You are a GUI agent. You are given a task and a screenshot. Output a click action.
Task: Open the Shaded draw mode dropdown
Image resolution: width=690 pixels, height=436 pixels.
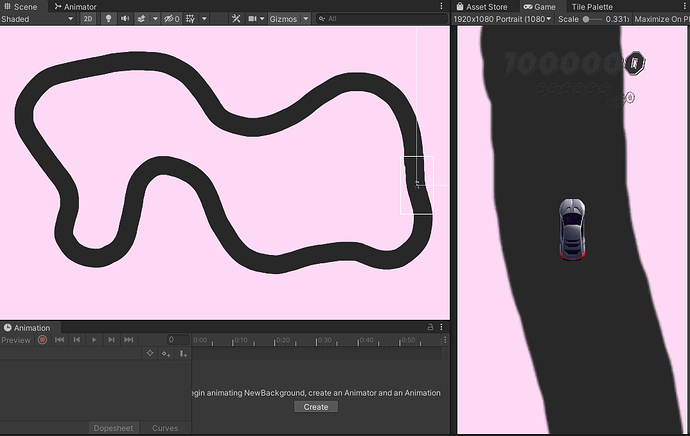pyautogui.click(x=37, y=19)
